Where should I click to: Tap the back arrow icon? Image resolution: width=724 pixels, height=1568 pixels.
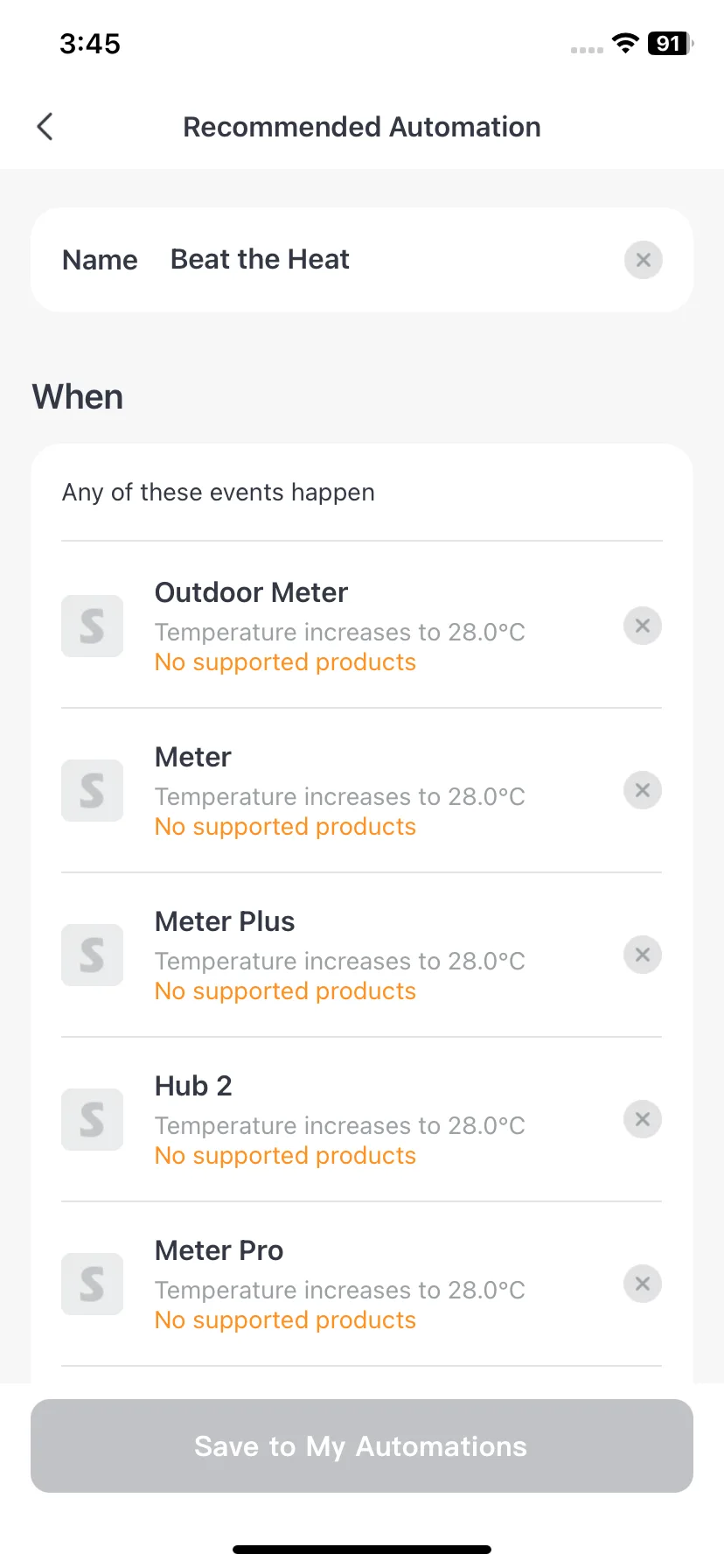click(45, 127)
